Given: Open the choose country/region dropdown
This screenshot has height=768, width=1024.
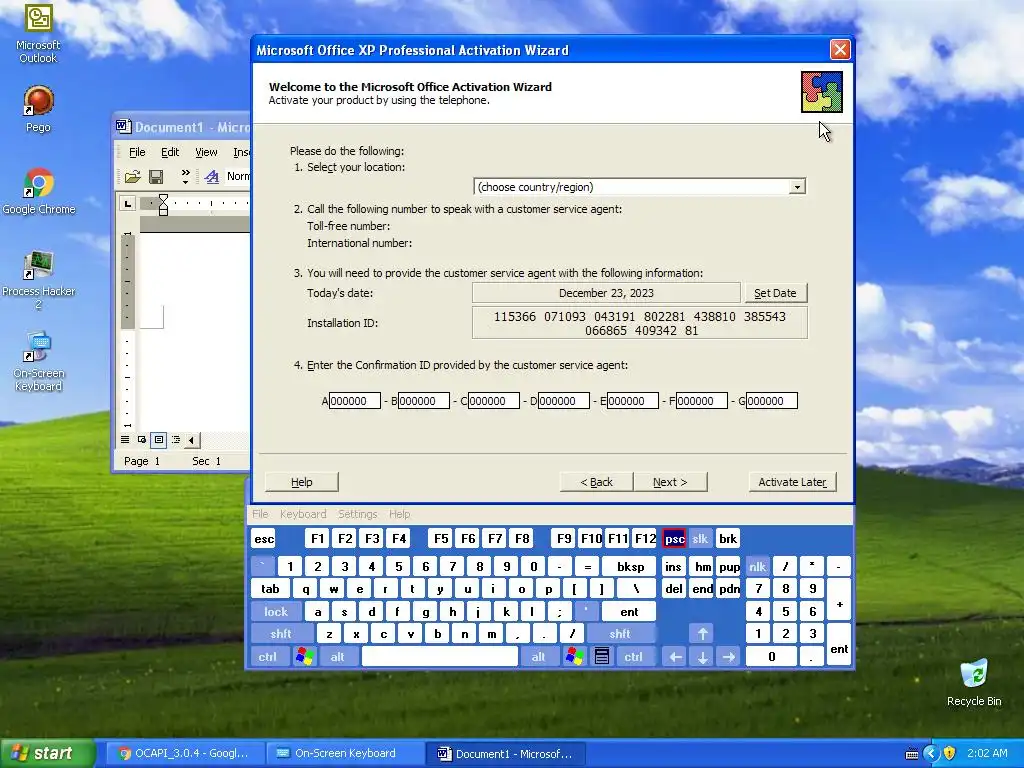Looking at the screenshot, I should click(797, 187).
